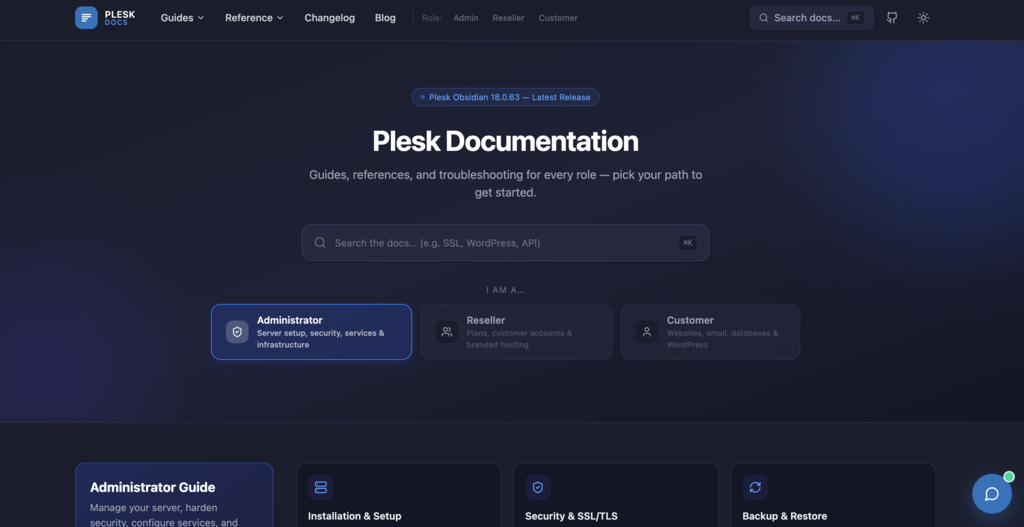This screenshot has height=527, width=1024.
Task: Click the Plesk Obsidian 18.0.63 release badge
Action: [505, 97]
